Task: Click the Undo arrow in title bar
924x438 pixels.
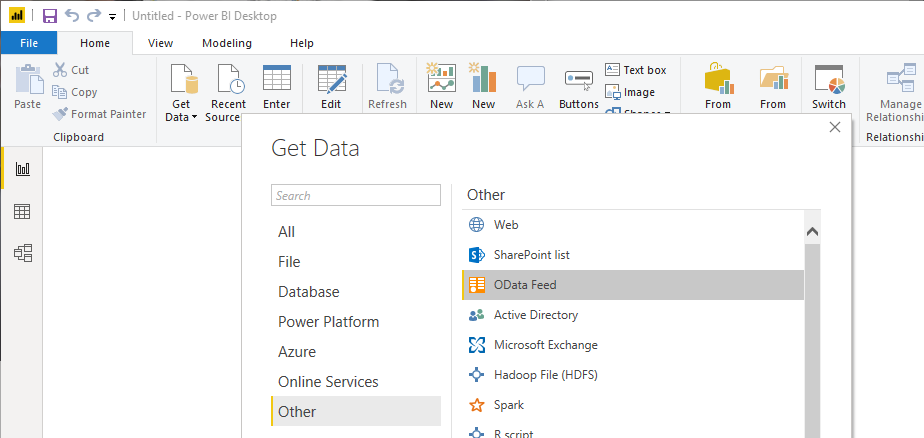Action: click(72, 16)
